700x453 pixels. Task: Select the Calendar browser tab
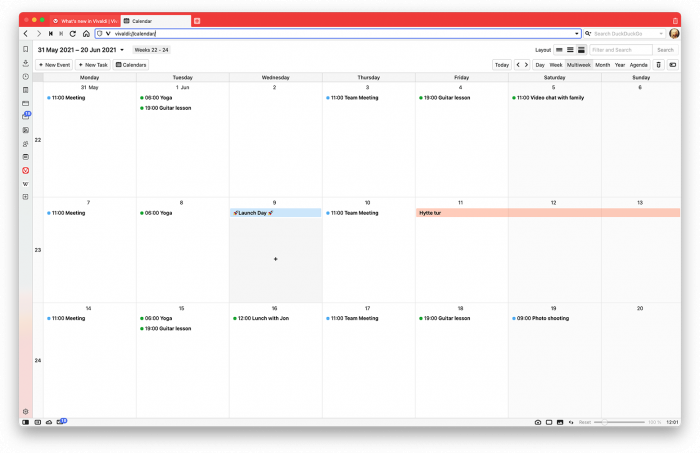tap(156, 21)
